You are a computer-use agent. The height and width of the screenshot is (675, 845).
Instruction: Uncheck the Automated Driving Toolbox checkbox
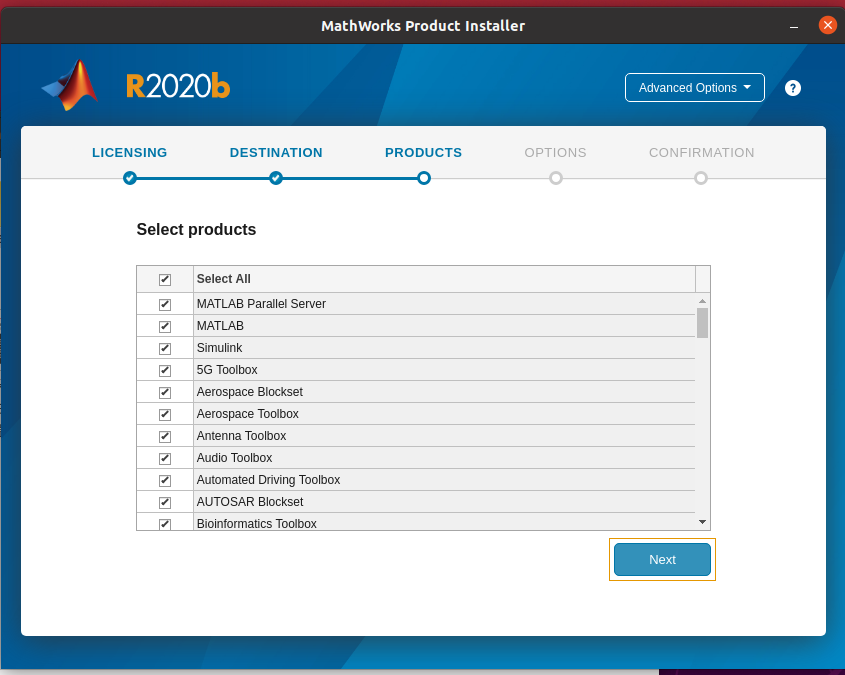pos(165,481)
